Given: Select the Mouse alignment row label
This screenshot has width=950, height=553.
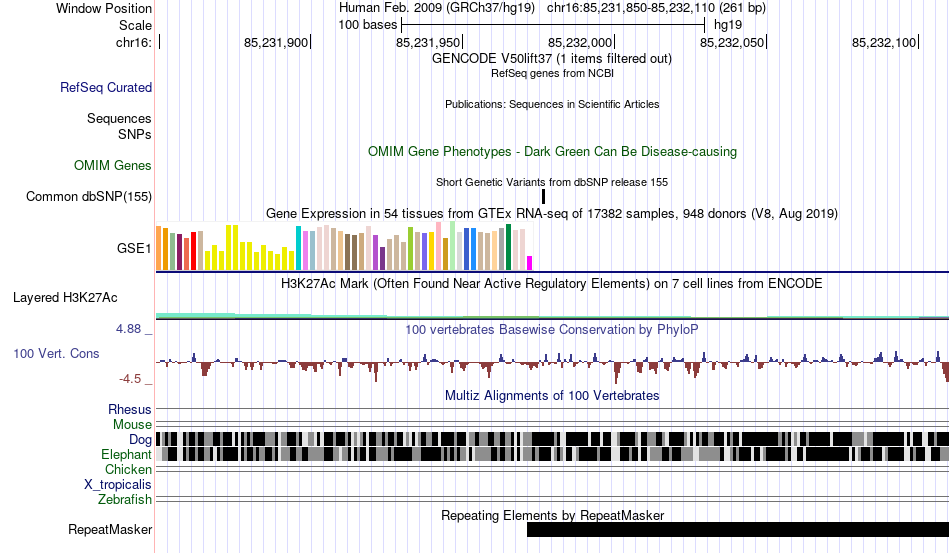Looking at the screenshot, I should click(x=132, y=425).
